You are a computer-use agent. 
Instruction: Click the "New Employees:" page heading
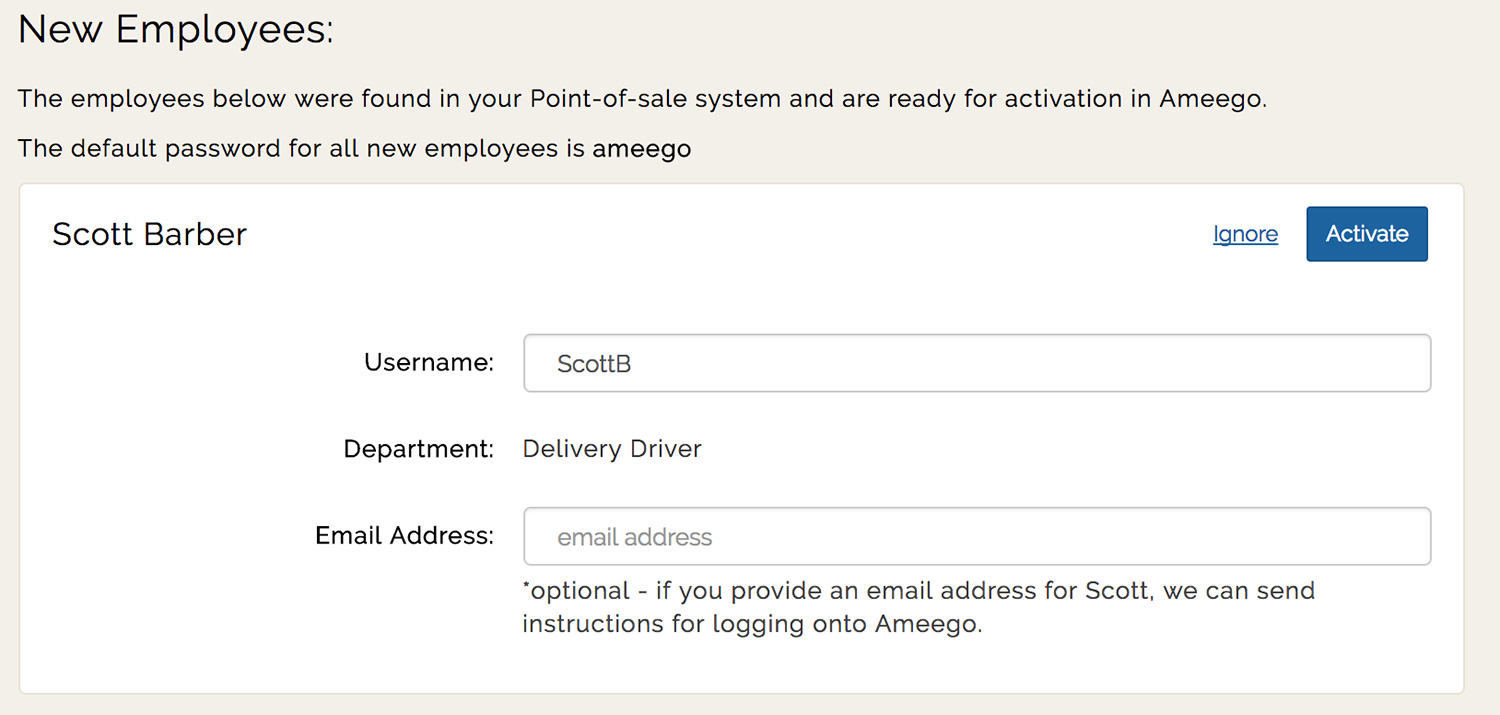[x=176, y=30]
